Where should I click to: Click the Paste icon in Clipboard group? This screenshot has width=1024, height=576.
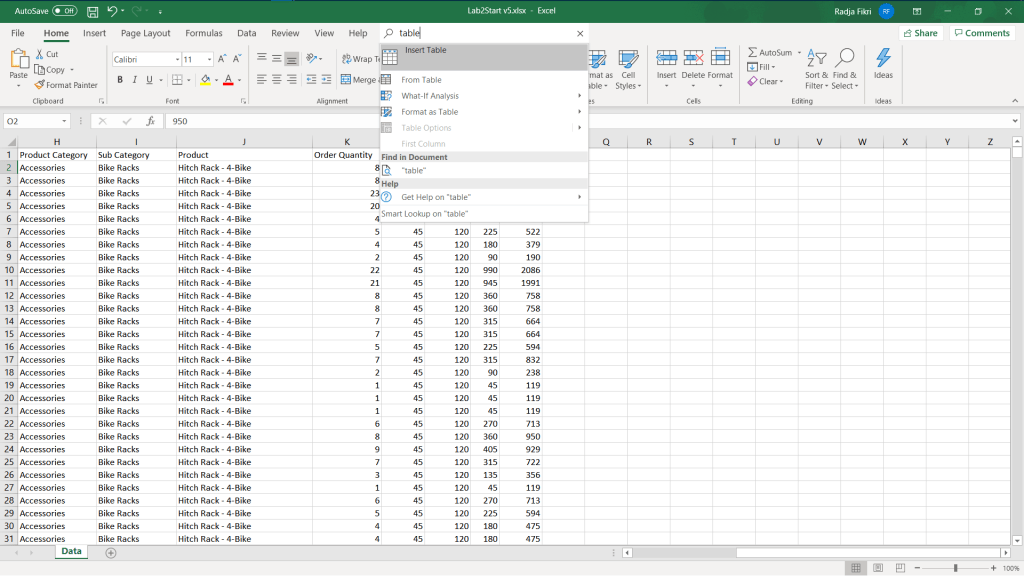18,60
